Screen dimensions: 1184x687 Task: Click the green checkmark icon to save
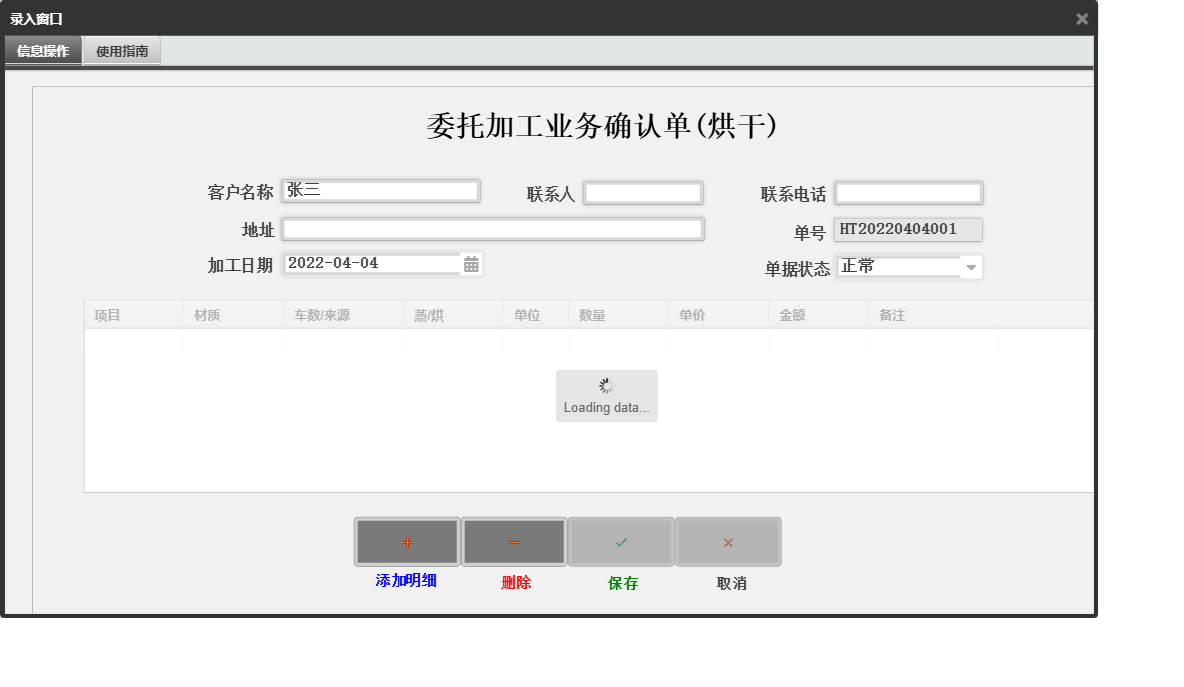click(620, 541)
